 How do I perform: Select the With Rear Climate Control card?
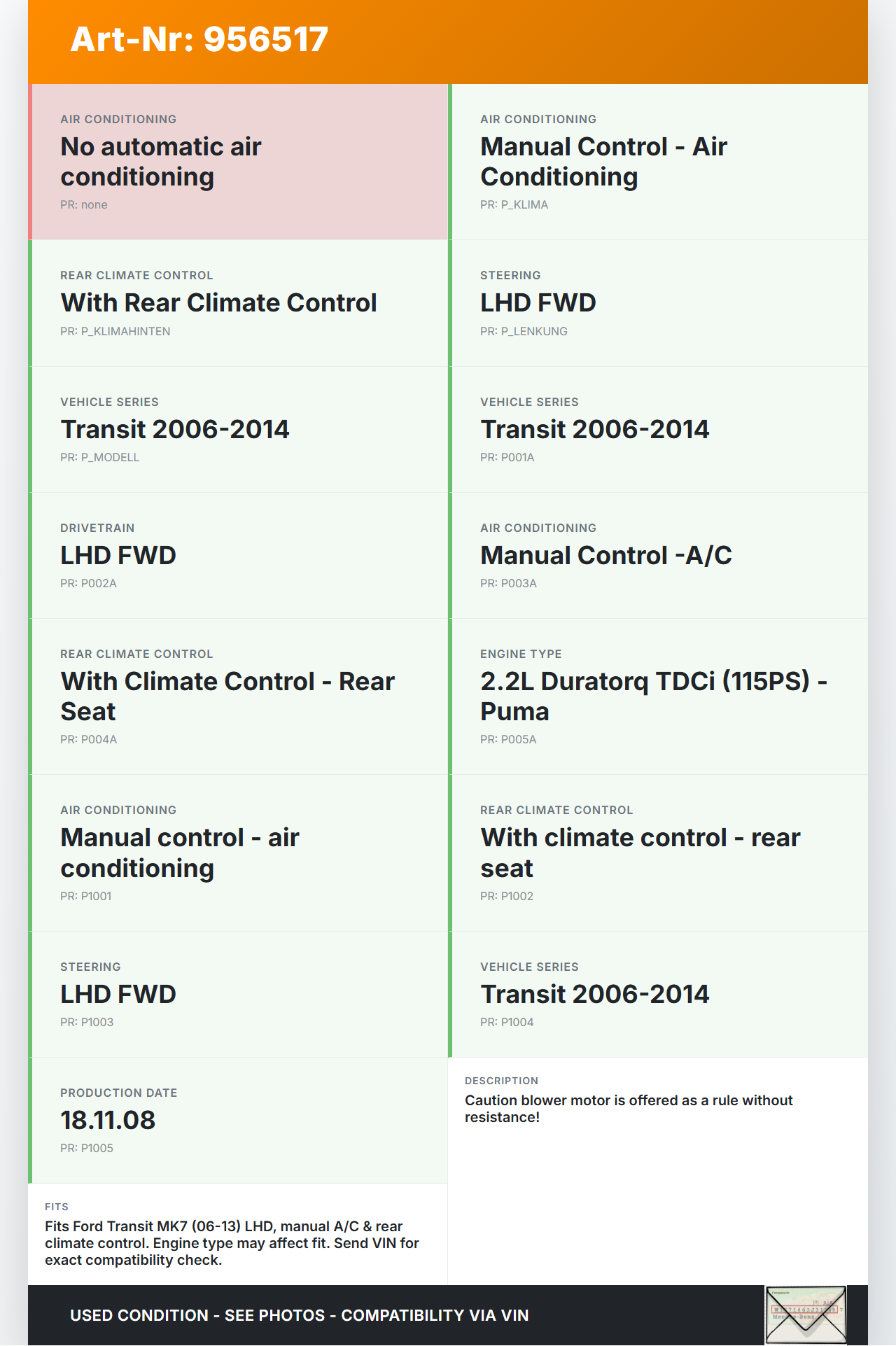pos(239,302)
